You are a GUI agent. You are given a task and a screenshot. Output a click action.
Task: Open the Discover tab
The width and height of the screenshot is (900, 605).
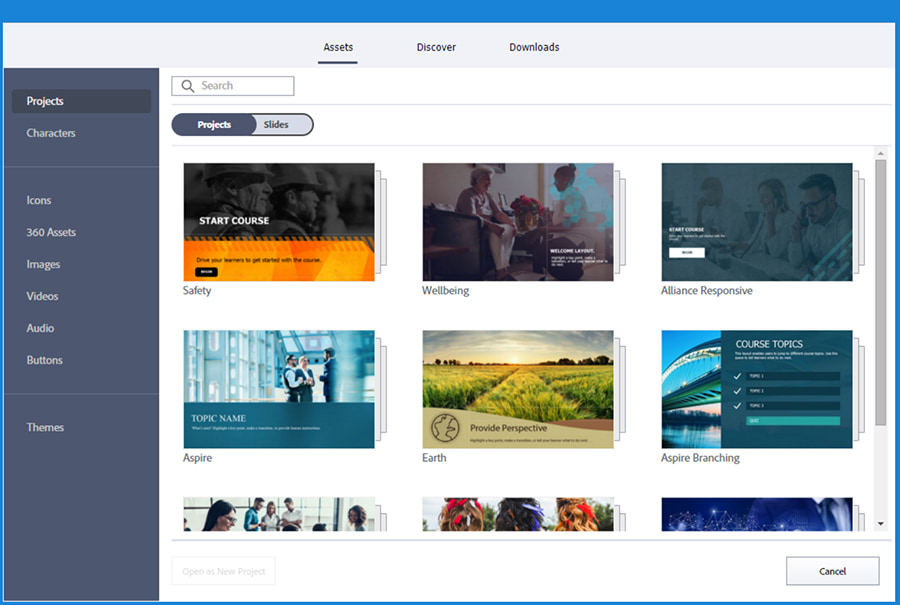[x=436, y=47]
